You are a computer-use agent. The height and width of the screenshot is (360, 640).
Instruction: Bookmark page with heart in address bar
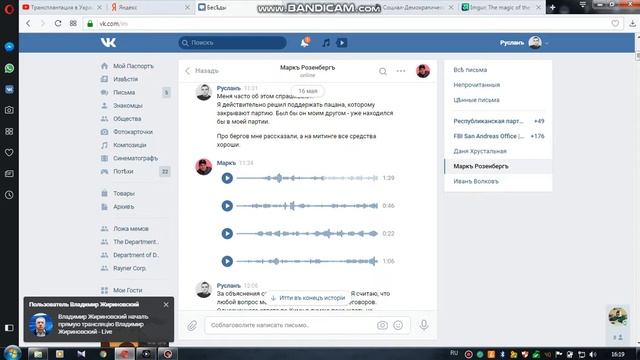tap(615, 24)
